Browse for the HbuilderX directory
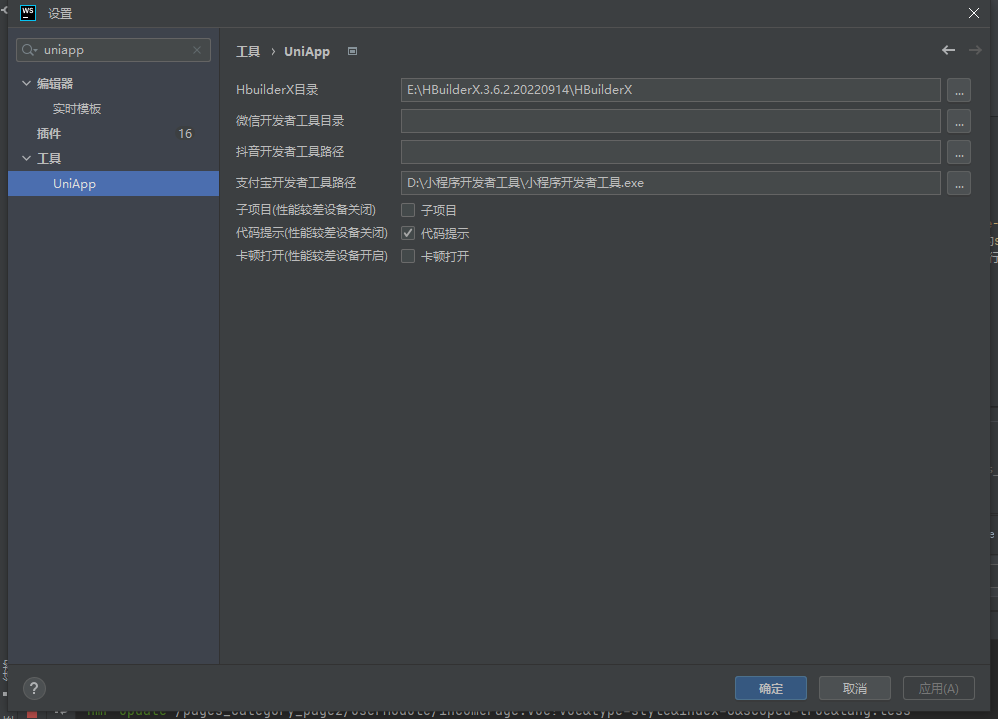The height and width of the screenshot is (719, 998). (x=959, y=91)
